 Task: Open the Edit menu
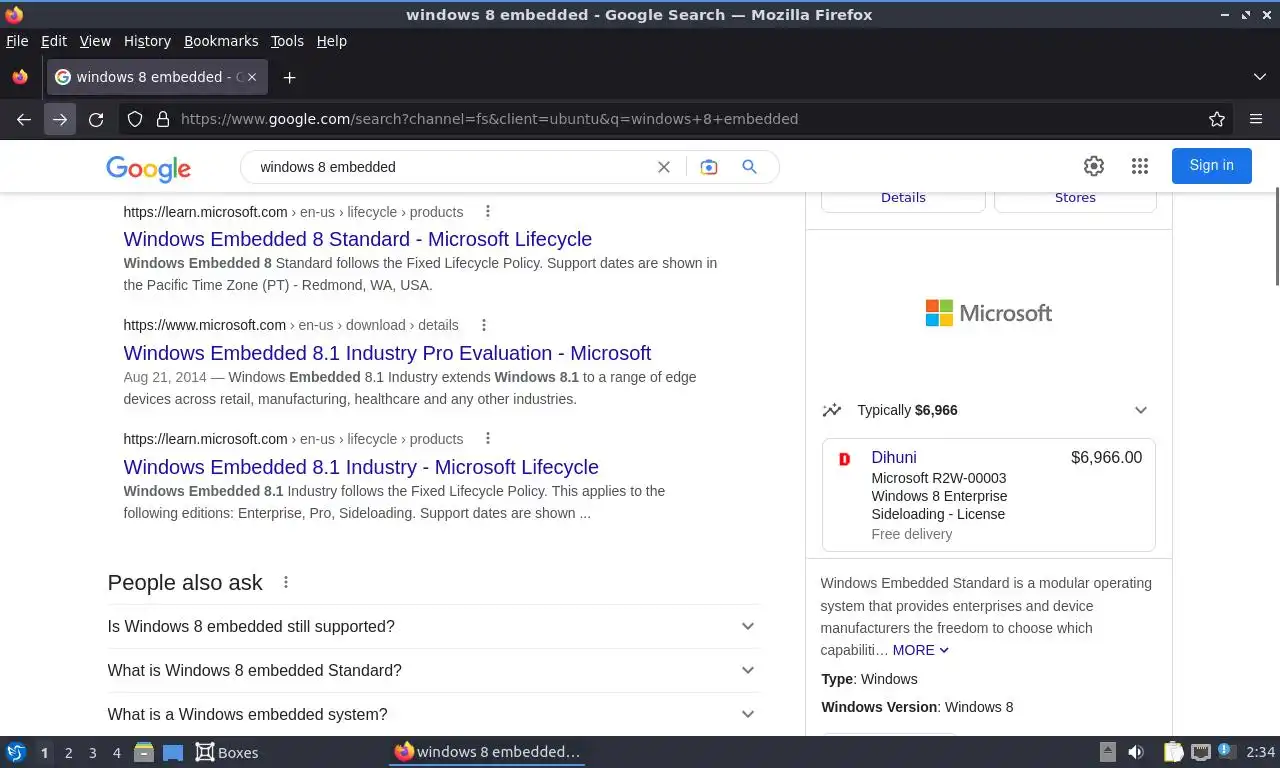[54, 41]
